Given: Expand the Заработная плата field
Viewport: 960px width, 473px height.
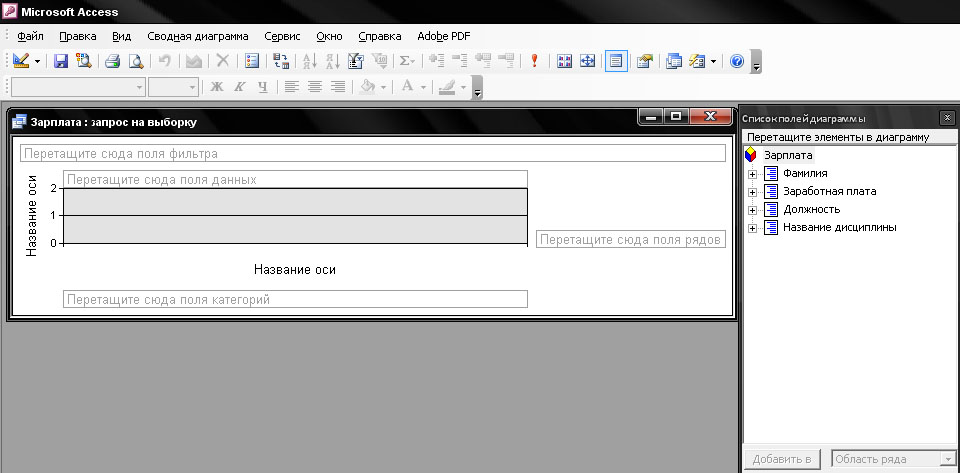Looking at the screenshot, I should click(752, 192).
